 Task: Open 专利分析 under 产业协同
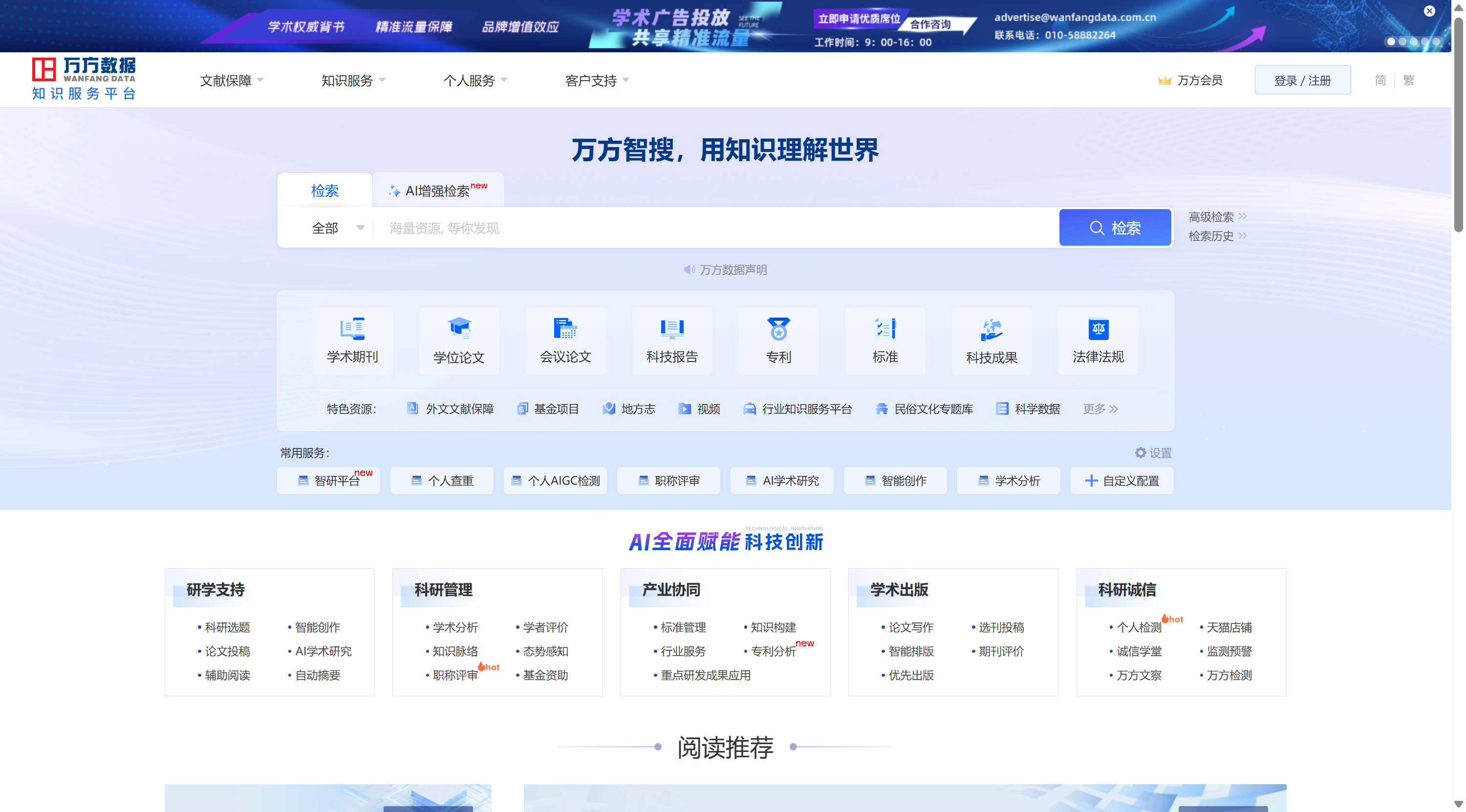coord(773,651)
